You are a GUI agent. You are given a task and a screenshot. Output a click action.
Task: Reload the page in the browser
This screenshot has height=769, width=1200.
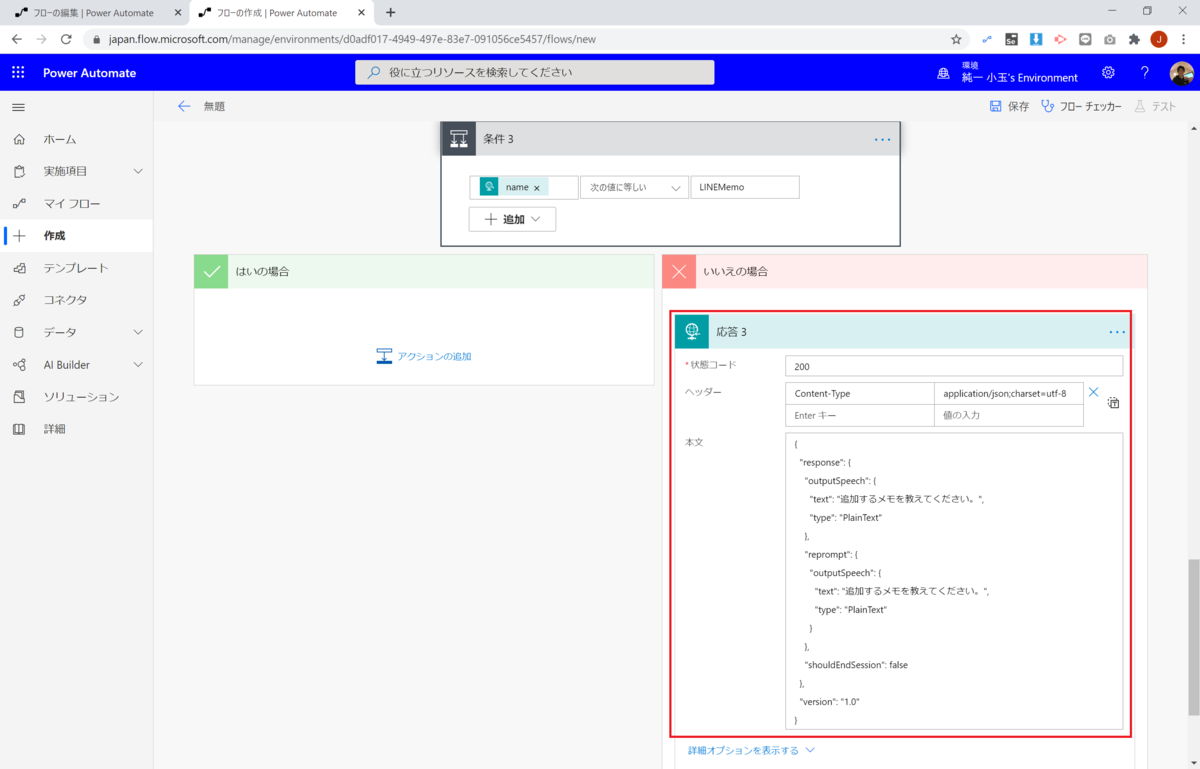pyautogui.click(x=66, y=39)
